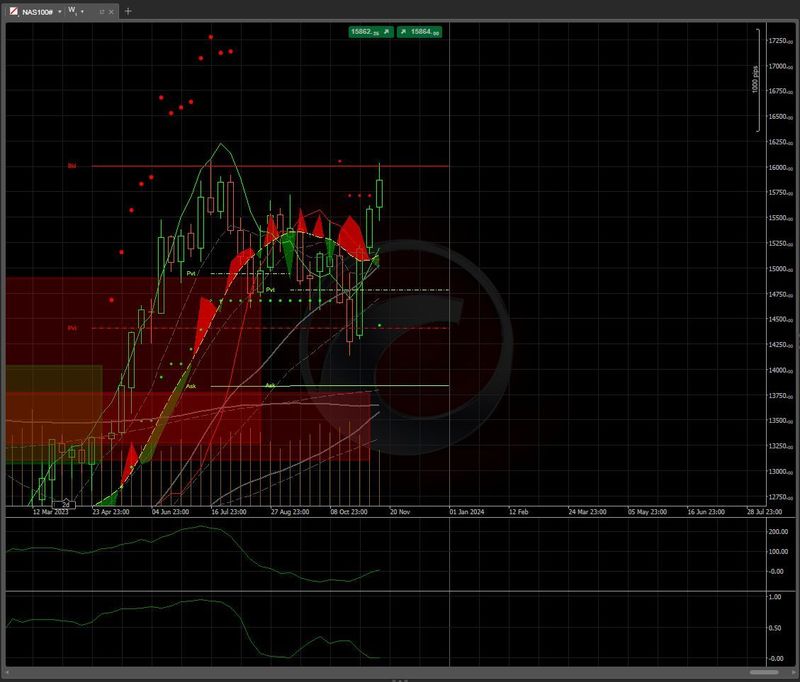The height and width of the screenshot is (682, 800).
Task: Click the buy quote button showing 15864
Action: (x=422, y=31)
